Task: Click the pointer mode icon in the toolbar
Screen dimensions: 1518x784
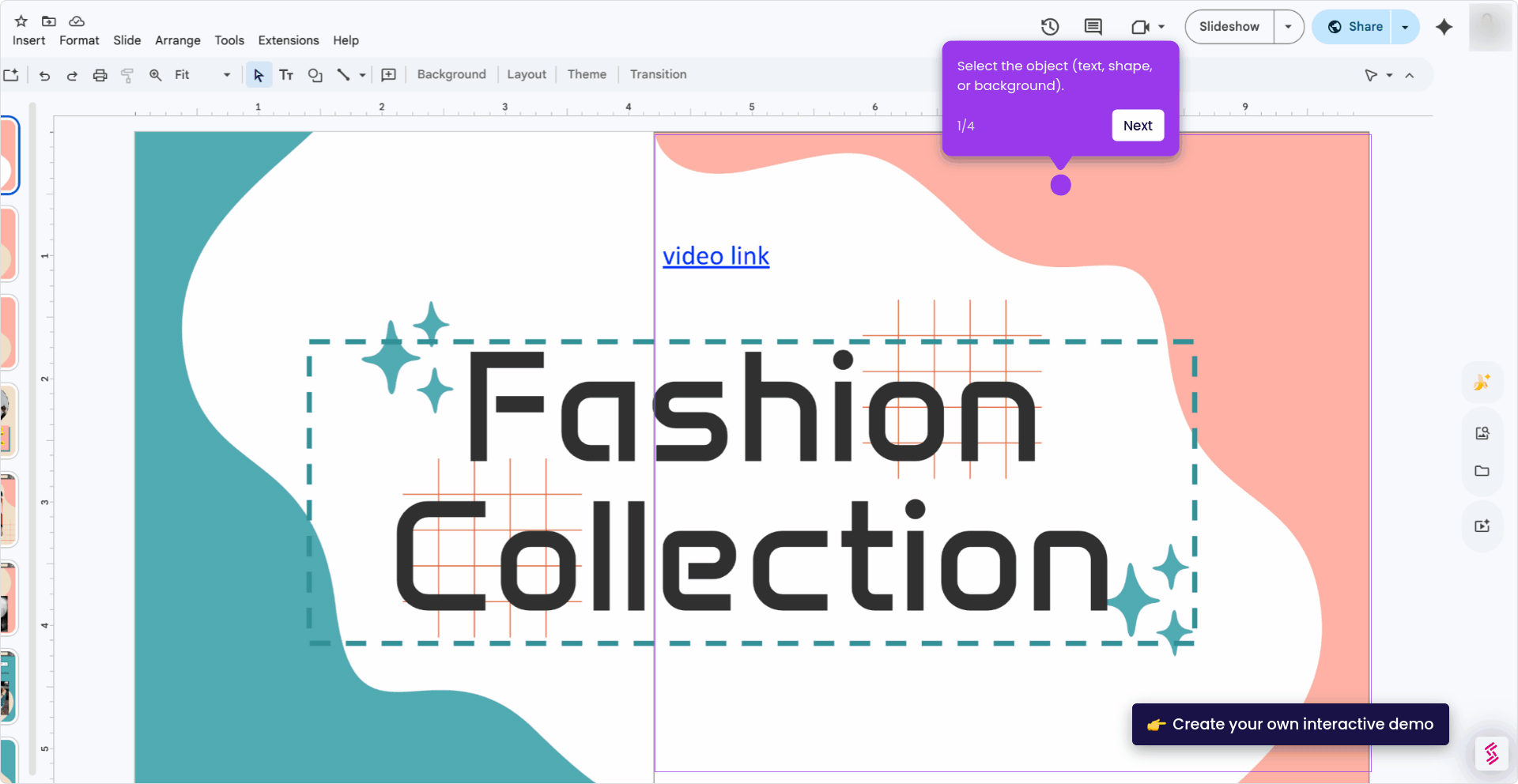Action: click(x=1371, y=75)
